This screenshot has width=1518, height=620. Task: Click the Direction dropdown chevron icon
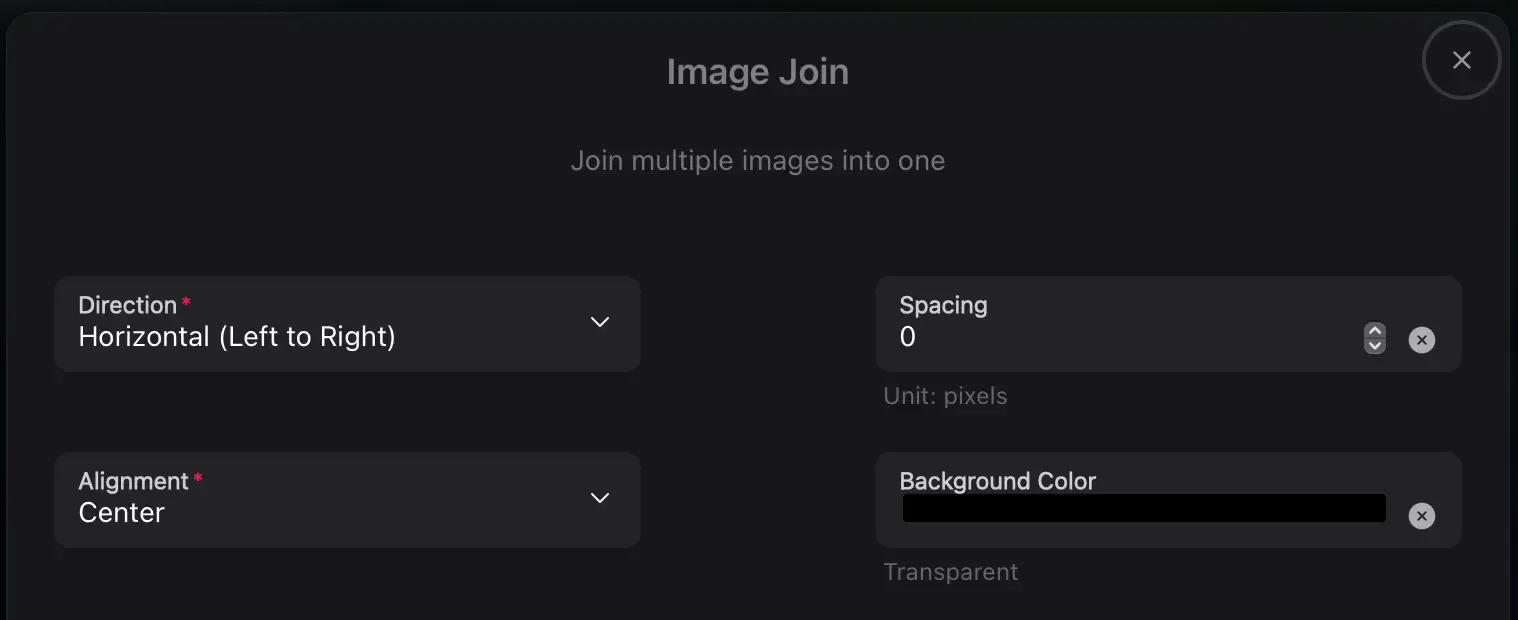click(x=600, y=322)
